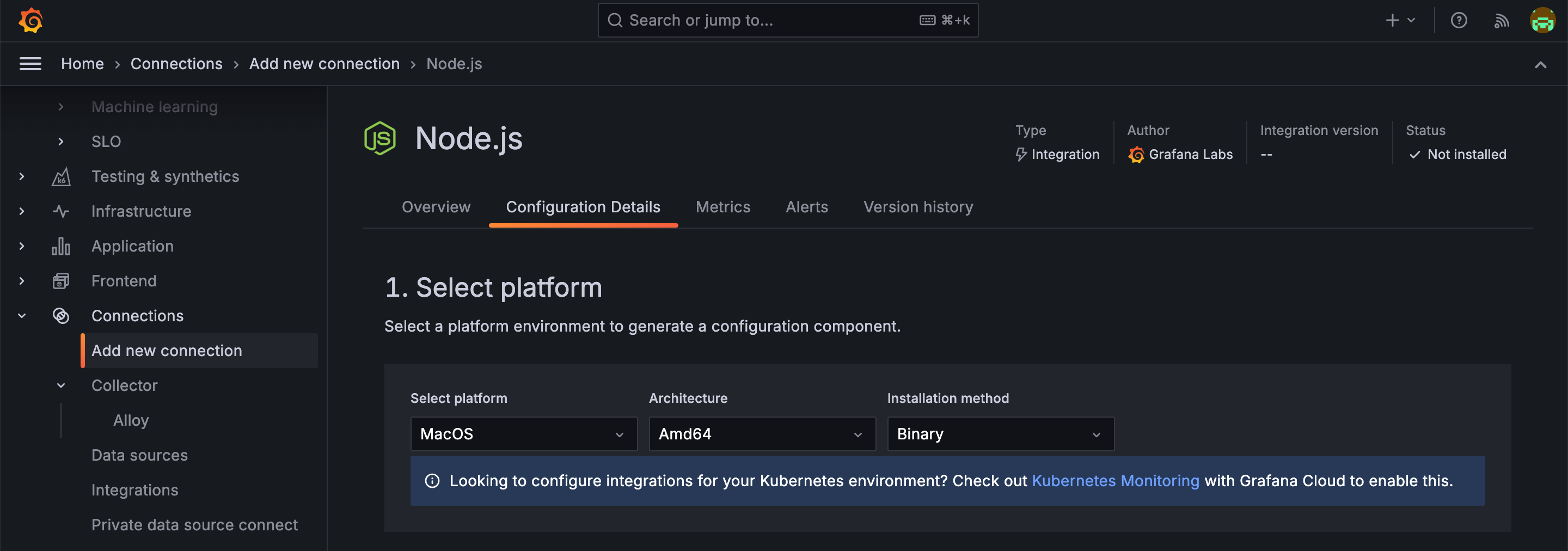
Task: Expand Testing & synthetics chevron
Action: 22,176
